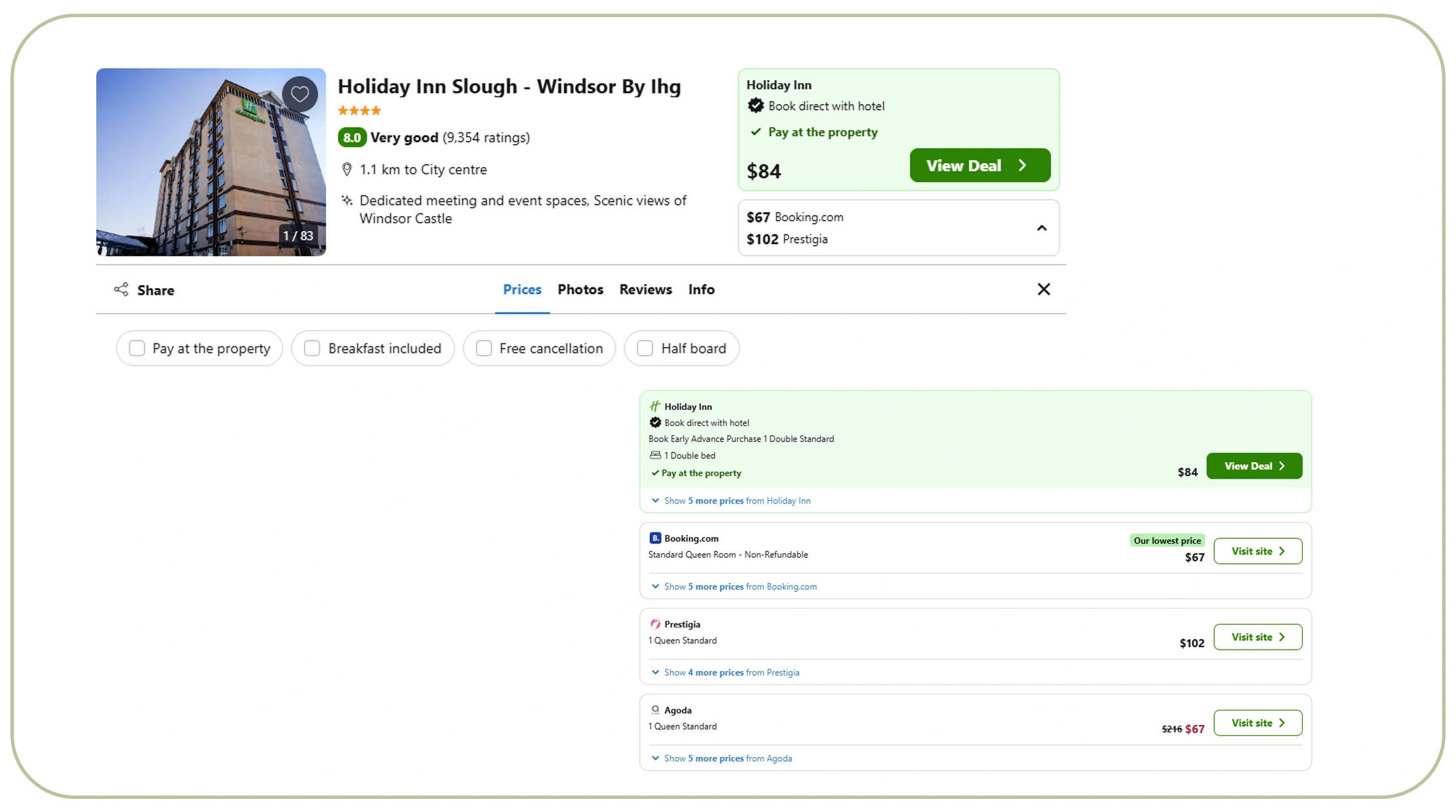Click the location pin next to city centre
This screenshot has width=1456, height=812.
347,169
